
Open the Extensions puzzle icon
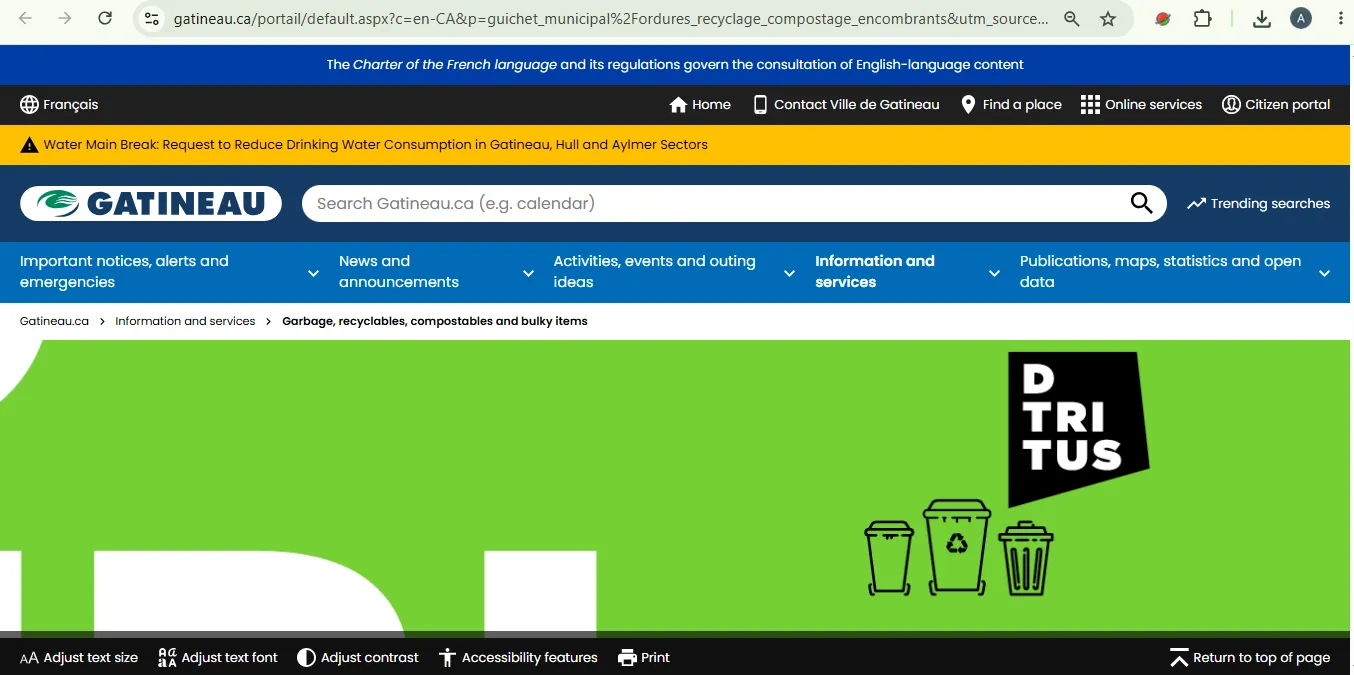click(x=1203, y=18)
